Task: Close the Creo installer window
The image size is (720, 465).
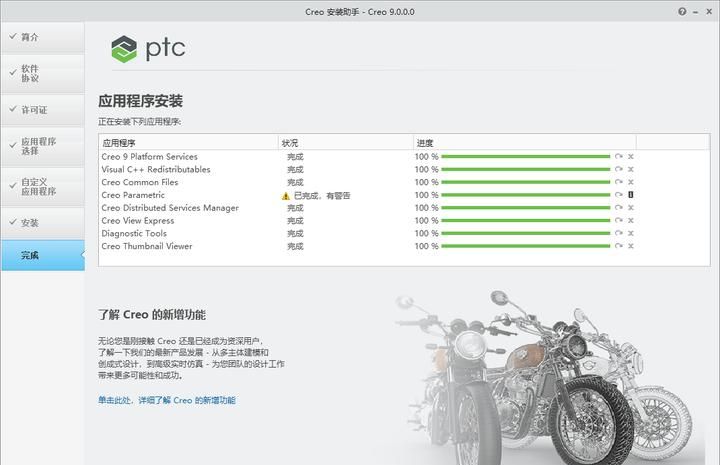Action: point(709,11)
